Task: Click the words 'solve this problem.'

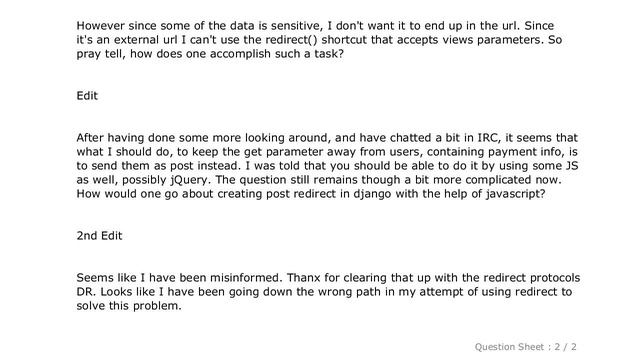Action: coord(129,306)
